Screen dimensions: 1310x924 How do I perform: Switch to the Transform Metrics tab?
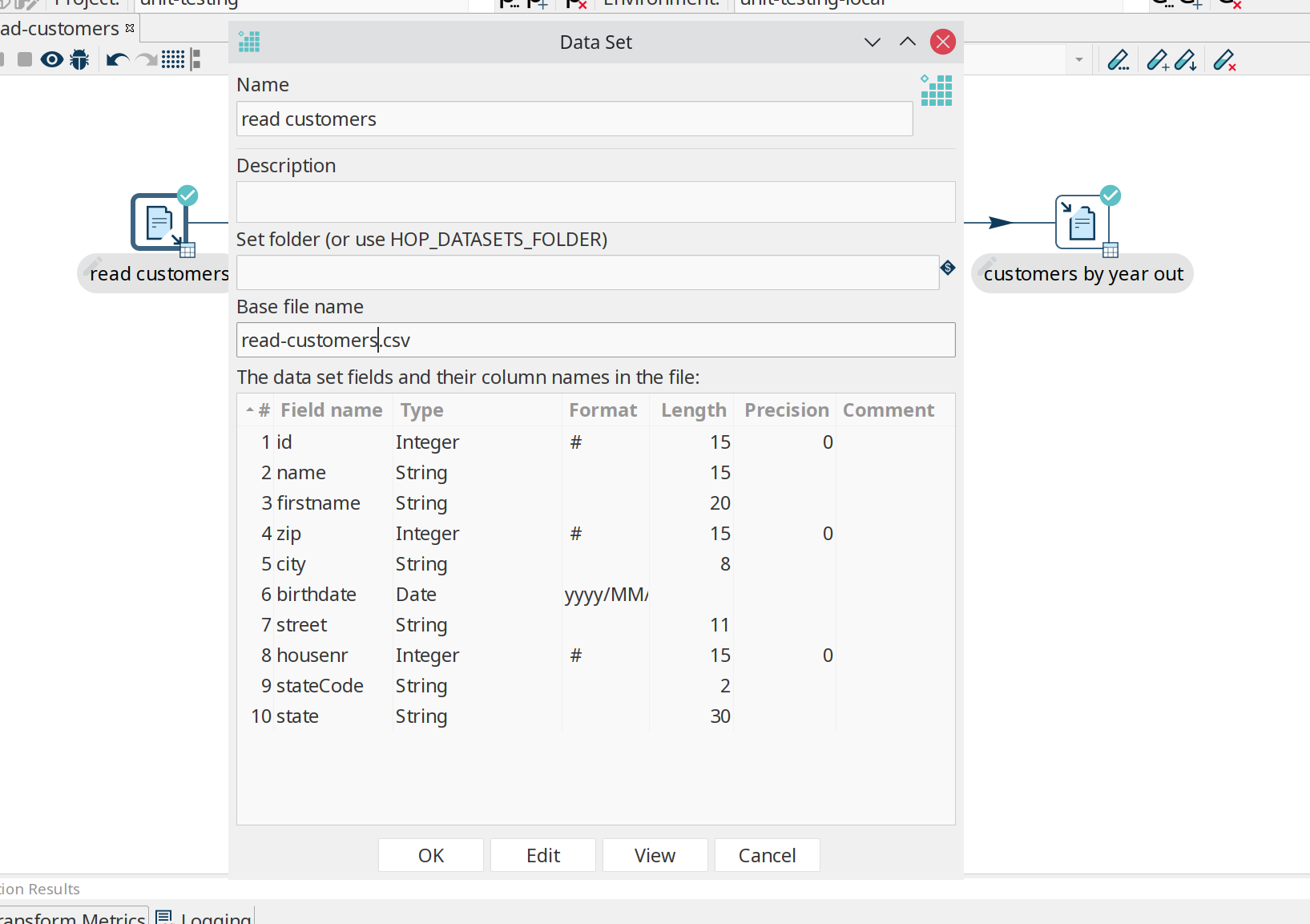tap(74, 917)
